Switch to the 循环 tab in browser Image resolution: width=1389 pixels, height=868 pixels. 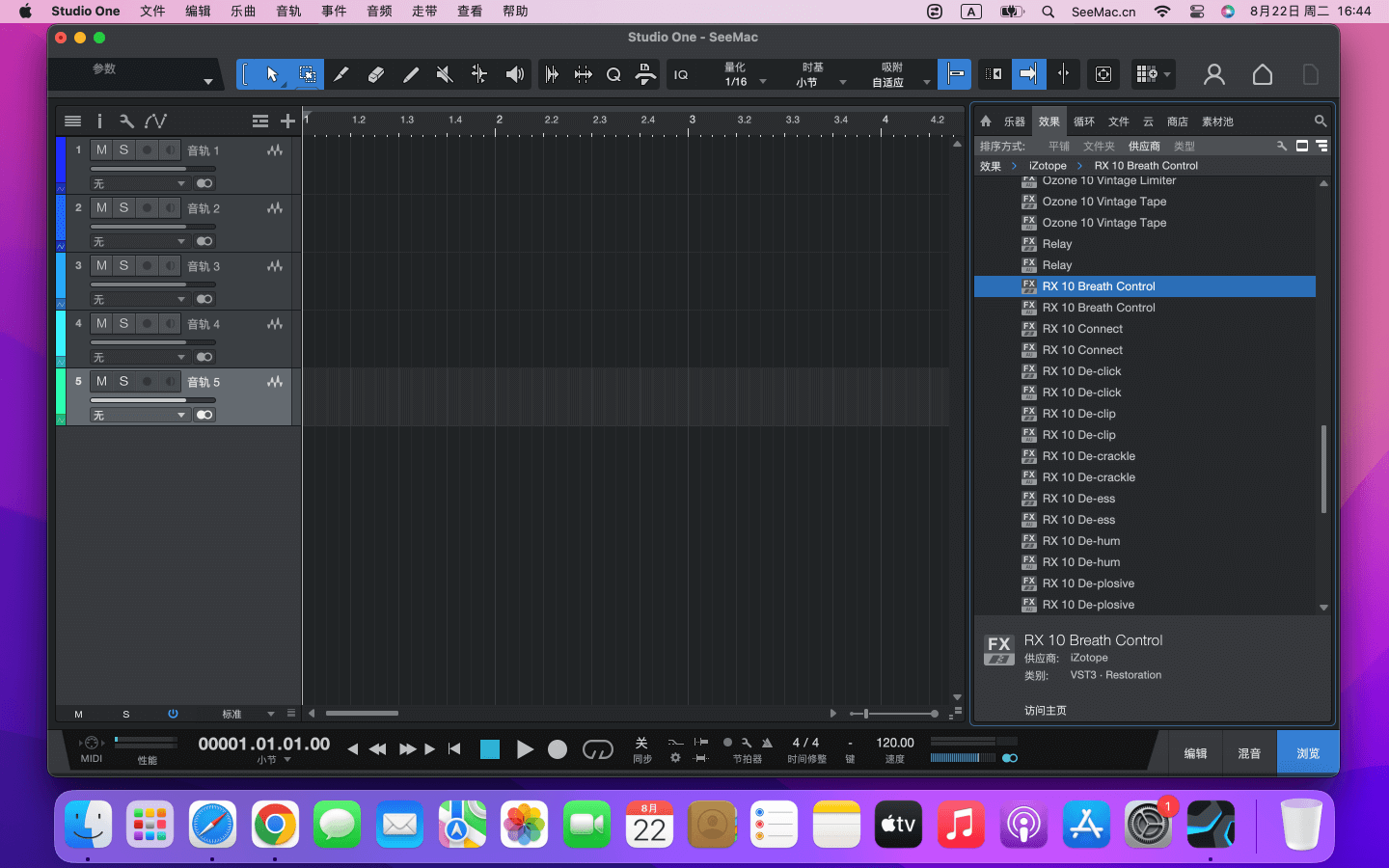pyautogui.click(x=1084, y=122)
